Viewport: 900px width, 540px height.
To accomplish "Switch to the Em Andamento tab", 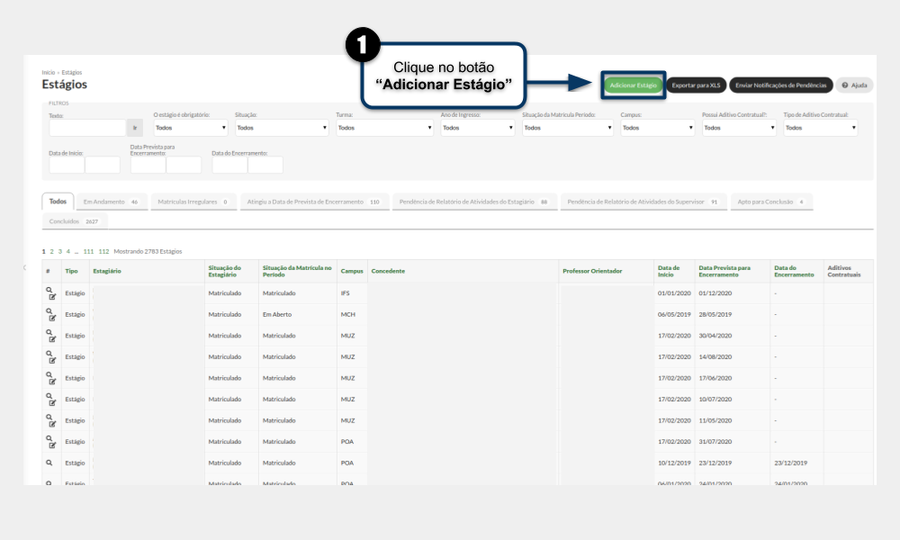I will pos(111,202).
